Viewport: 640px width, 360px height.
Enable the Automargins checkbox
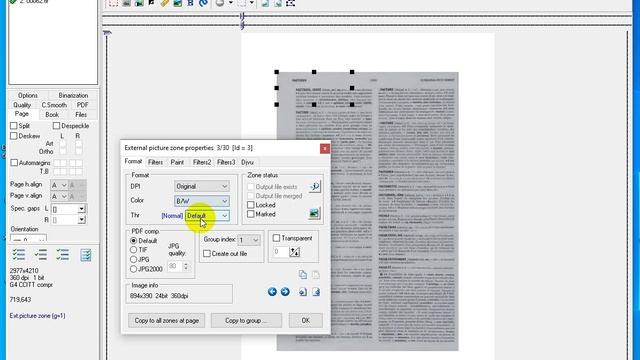(x=14, y=162)
